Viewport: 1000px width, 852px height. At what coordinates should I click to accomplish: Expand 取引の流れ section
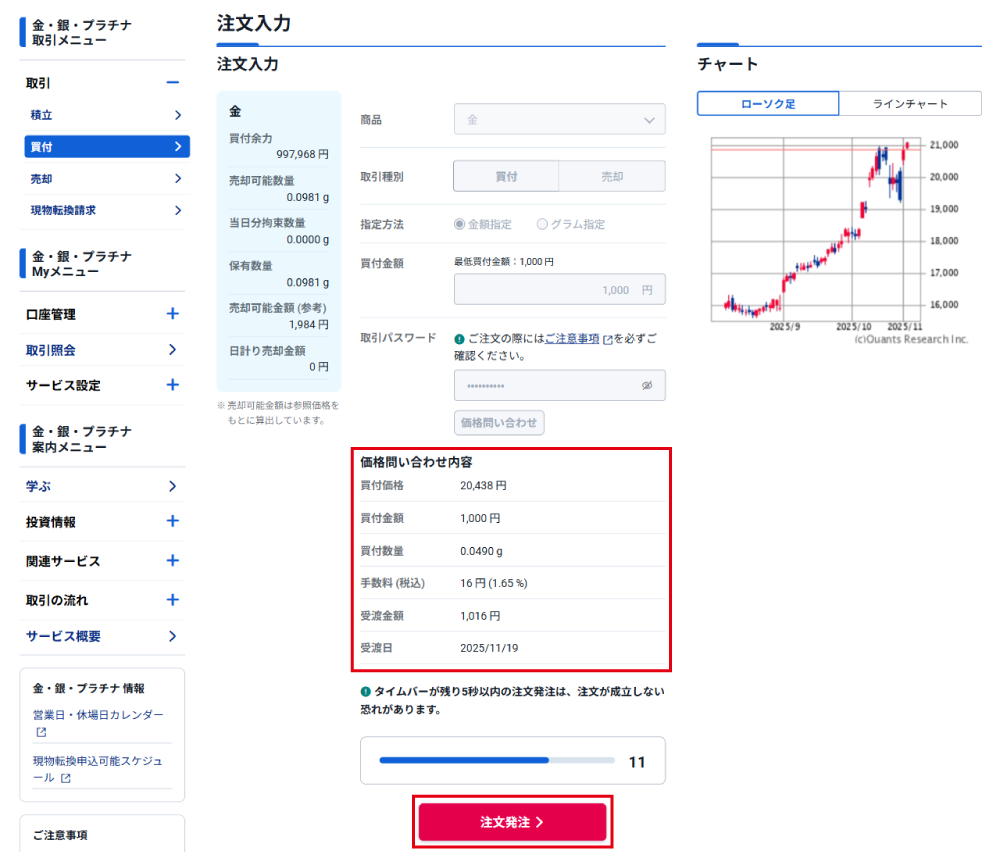click(172, 600)
